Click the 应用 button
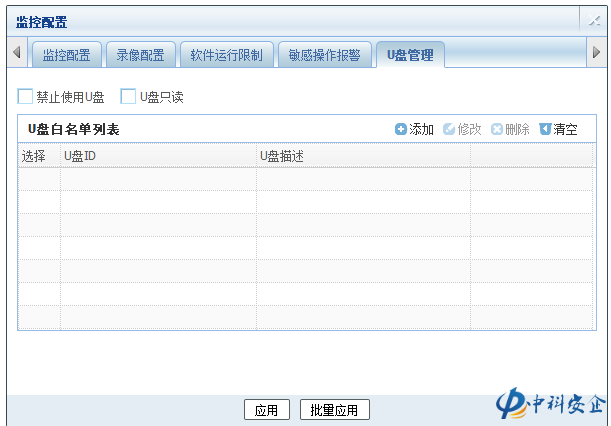Screen dimensions: 611x426 [x=267, y=410]
